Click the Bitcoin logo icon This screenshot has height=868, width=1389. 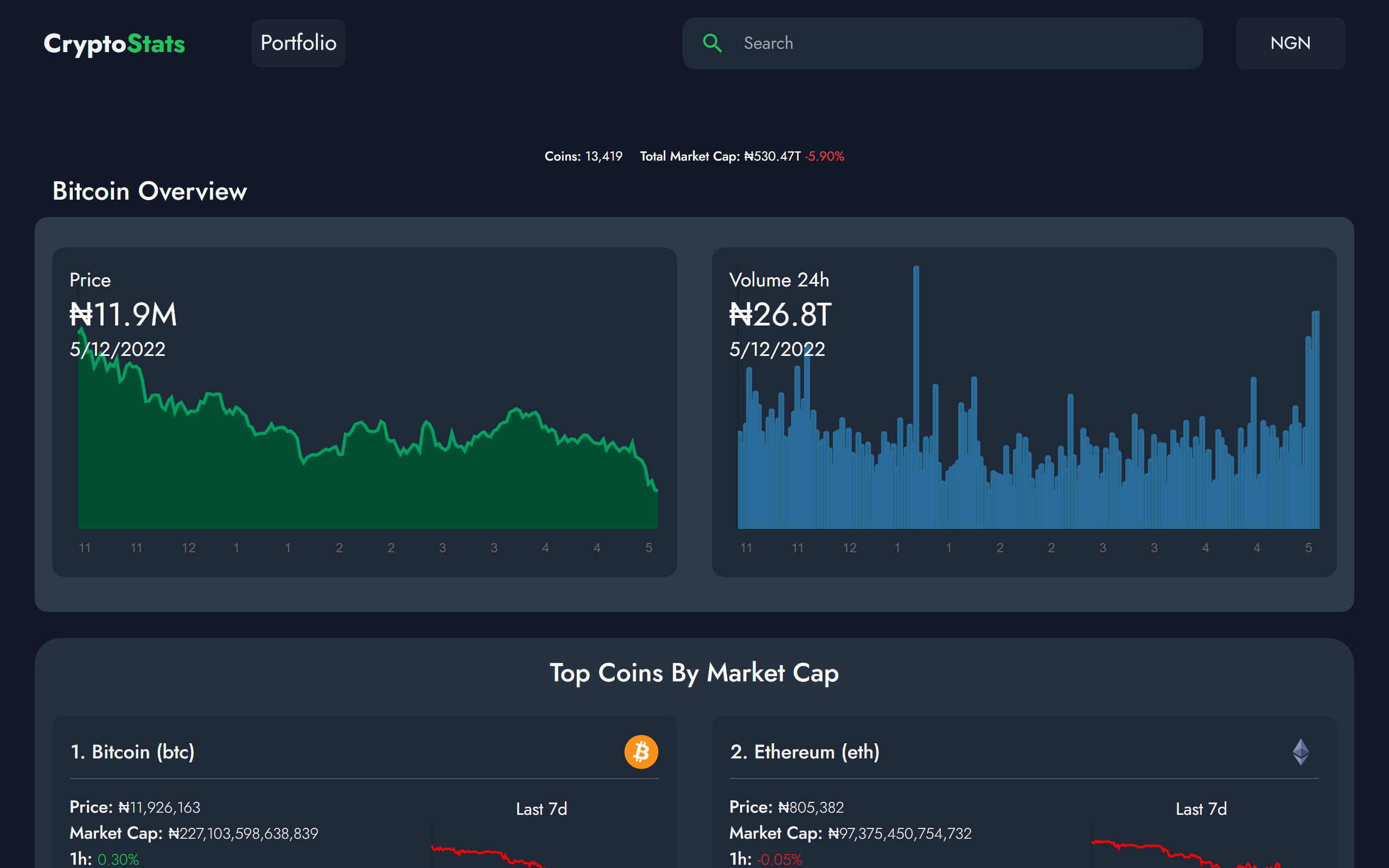tap(641, 752)
